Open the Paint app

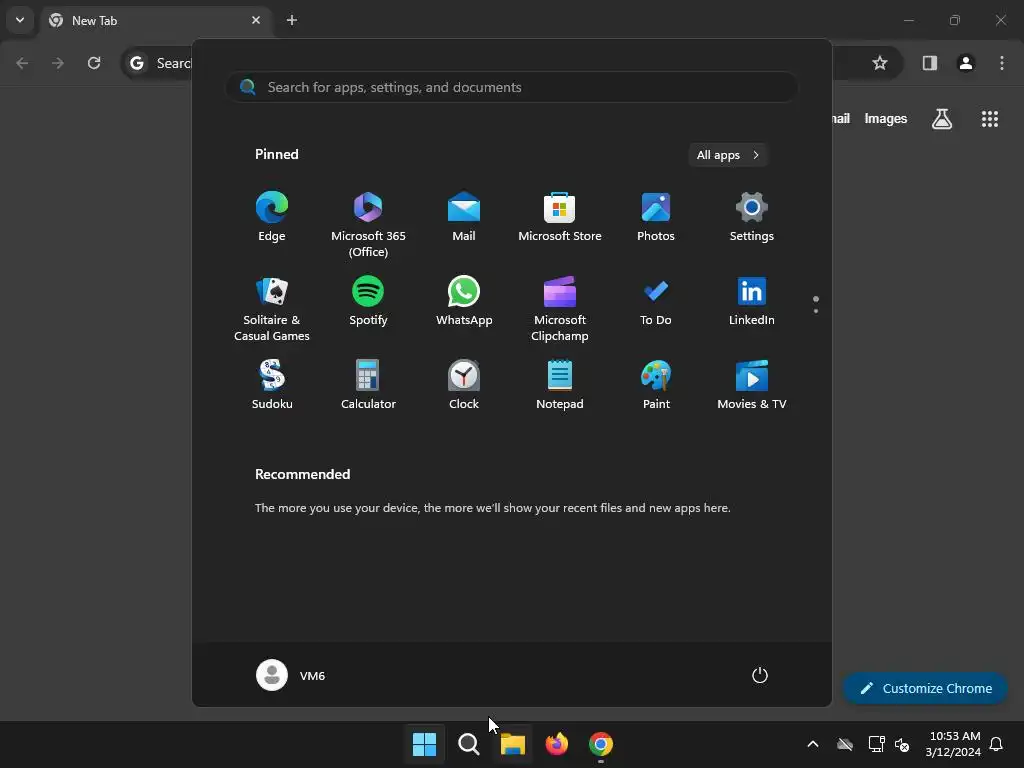click(656, 385)
